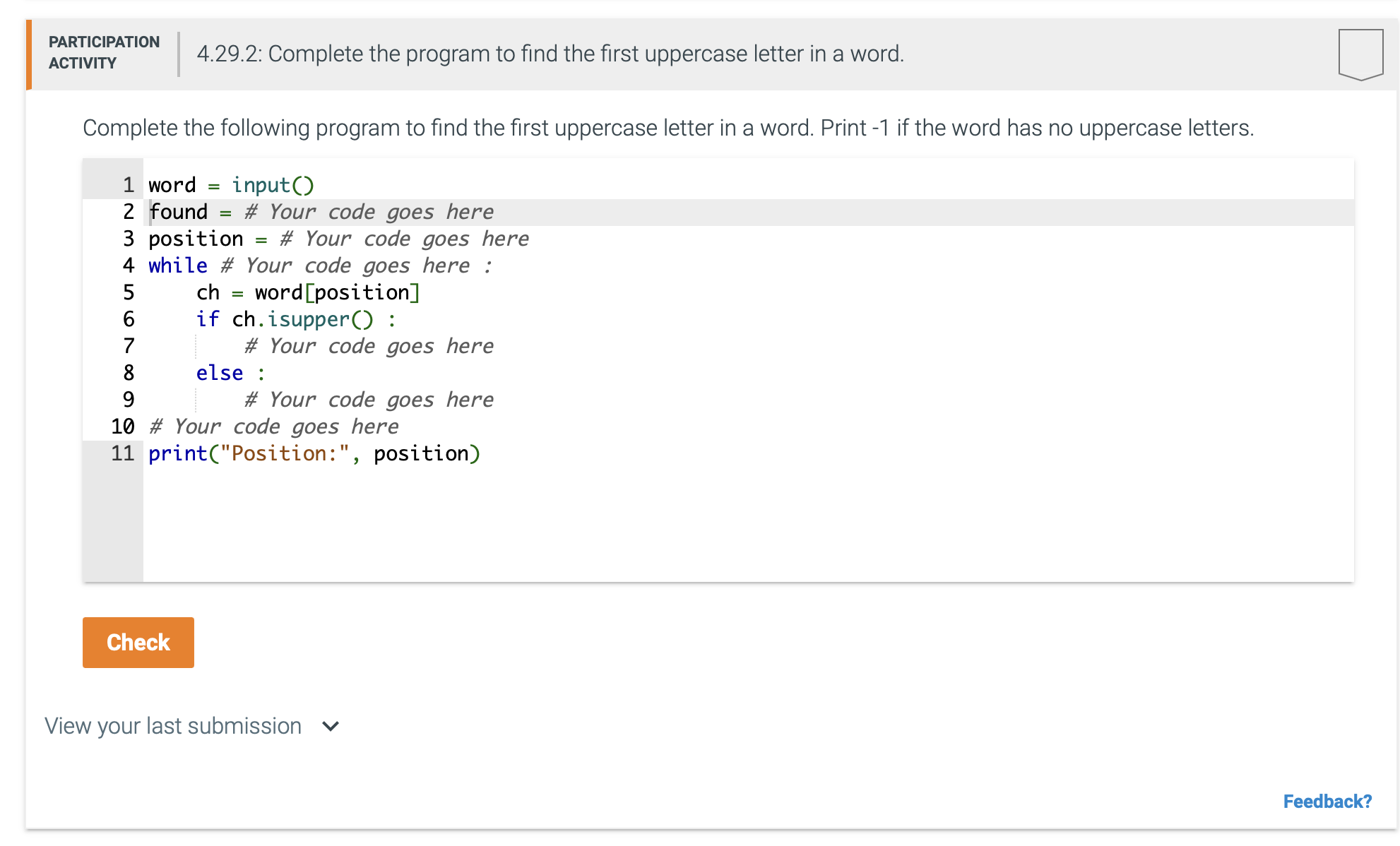Screen dimensions: 1400x846
Task: Click line number 5 in the gutter
Action: [x=128, y=292]
